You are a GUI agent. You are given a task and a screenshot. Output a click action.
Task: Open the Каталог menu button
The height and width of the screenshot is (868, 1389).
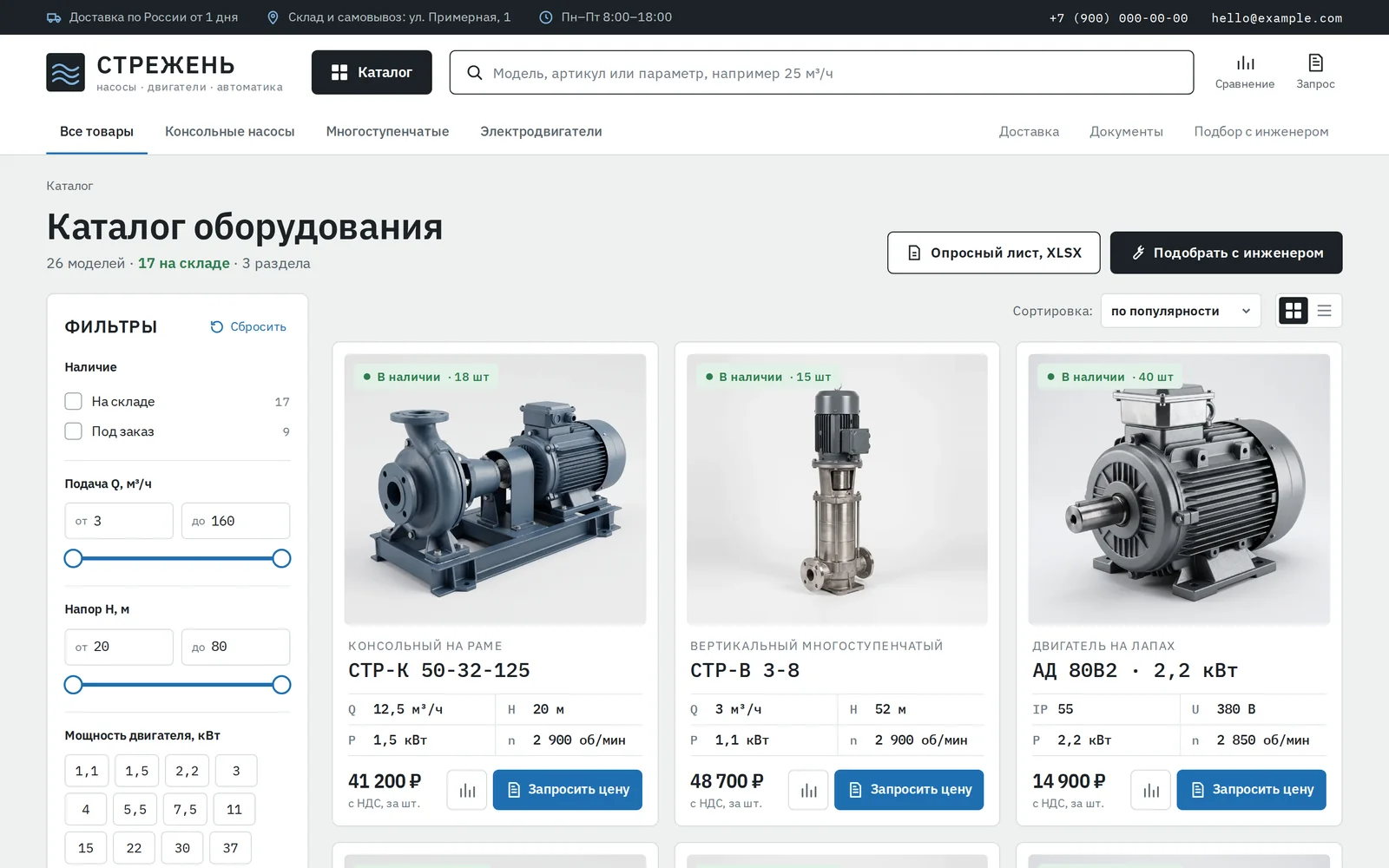(372, 72)
